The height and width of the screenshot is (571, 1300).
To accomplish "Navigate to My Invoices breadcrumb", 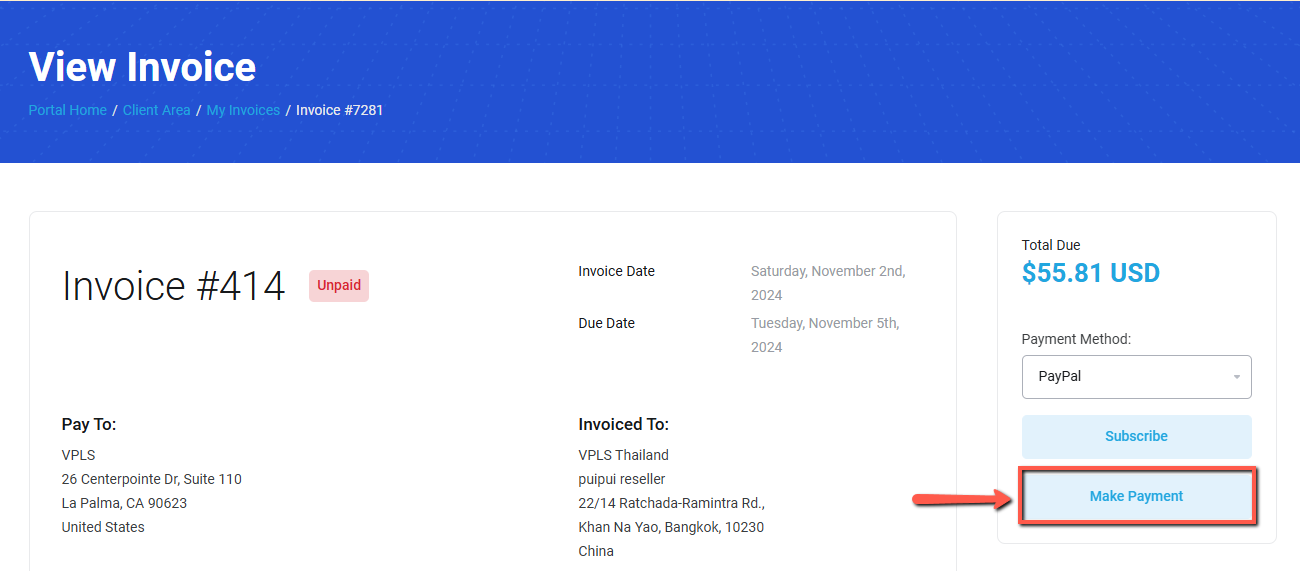I will pos(243,110).
